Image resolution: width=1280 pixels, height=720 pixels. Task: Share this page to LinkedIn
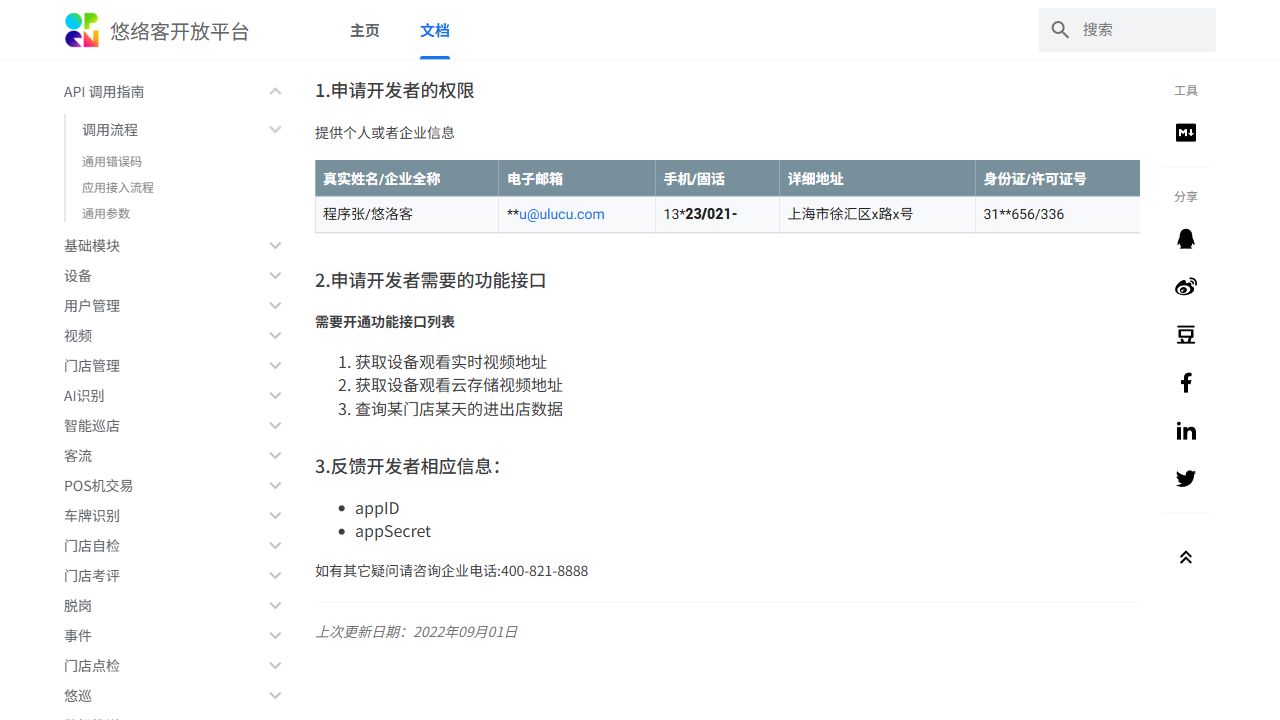(x=1186, y=431)
